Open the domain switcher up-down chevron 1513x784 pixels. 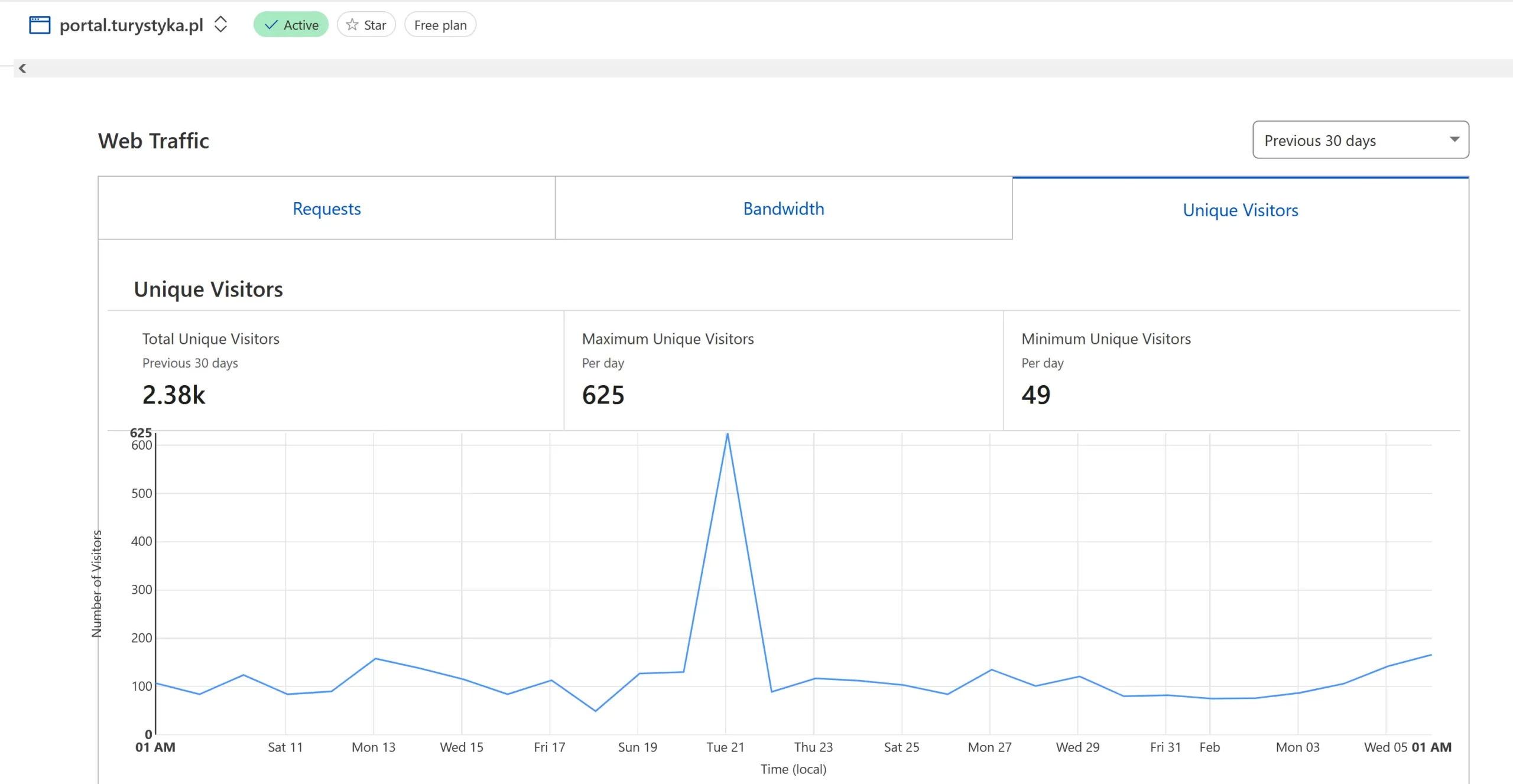[220, 25]
